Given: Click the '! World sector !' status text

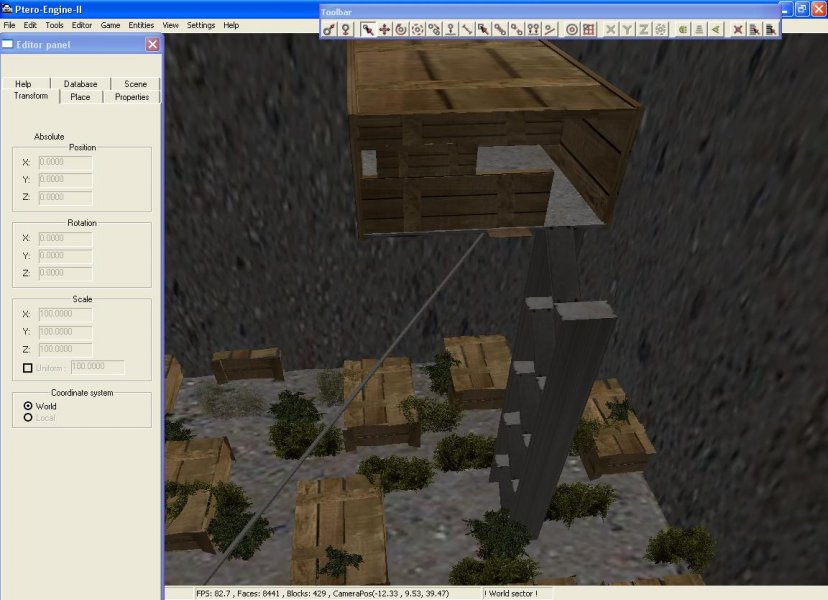Looking at the screenshot, I should point(511,594).
